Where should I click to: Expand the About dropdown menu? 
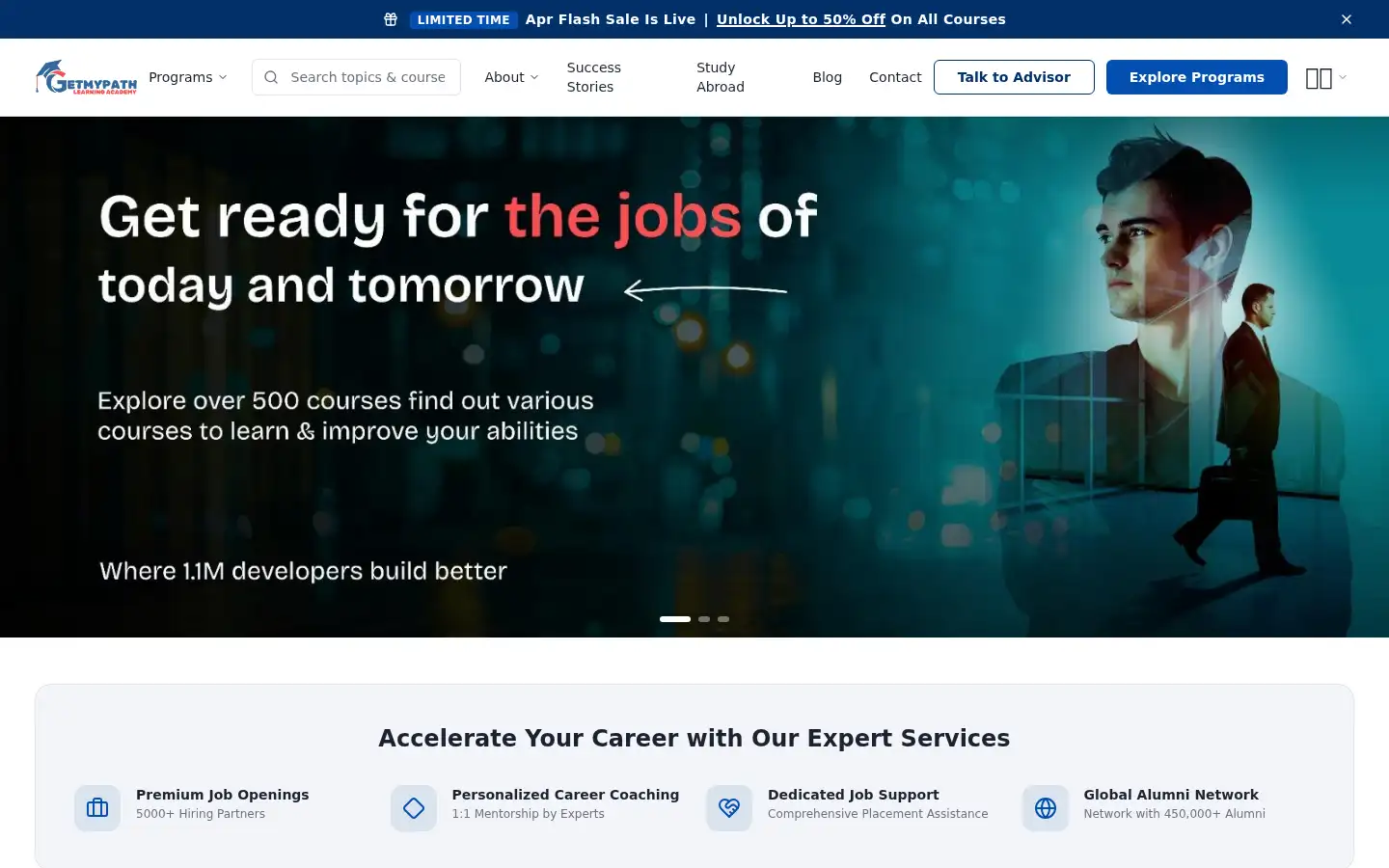coord(511,77)
